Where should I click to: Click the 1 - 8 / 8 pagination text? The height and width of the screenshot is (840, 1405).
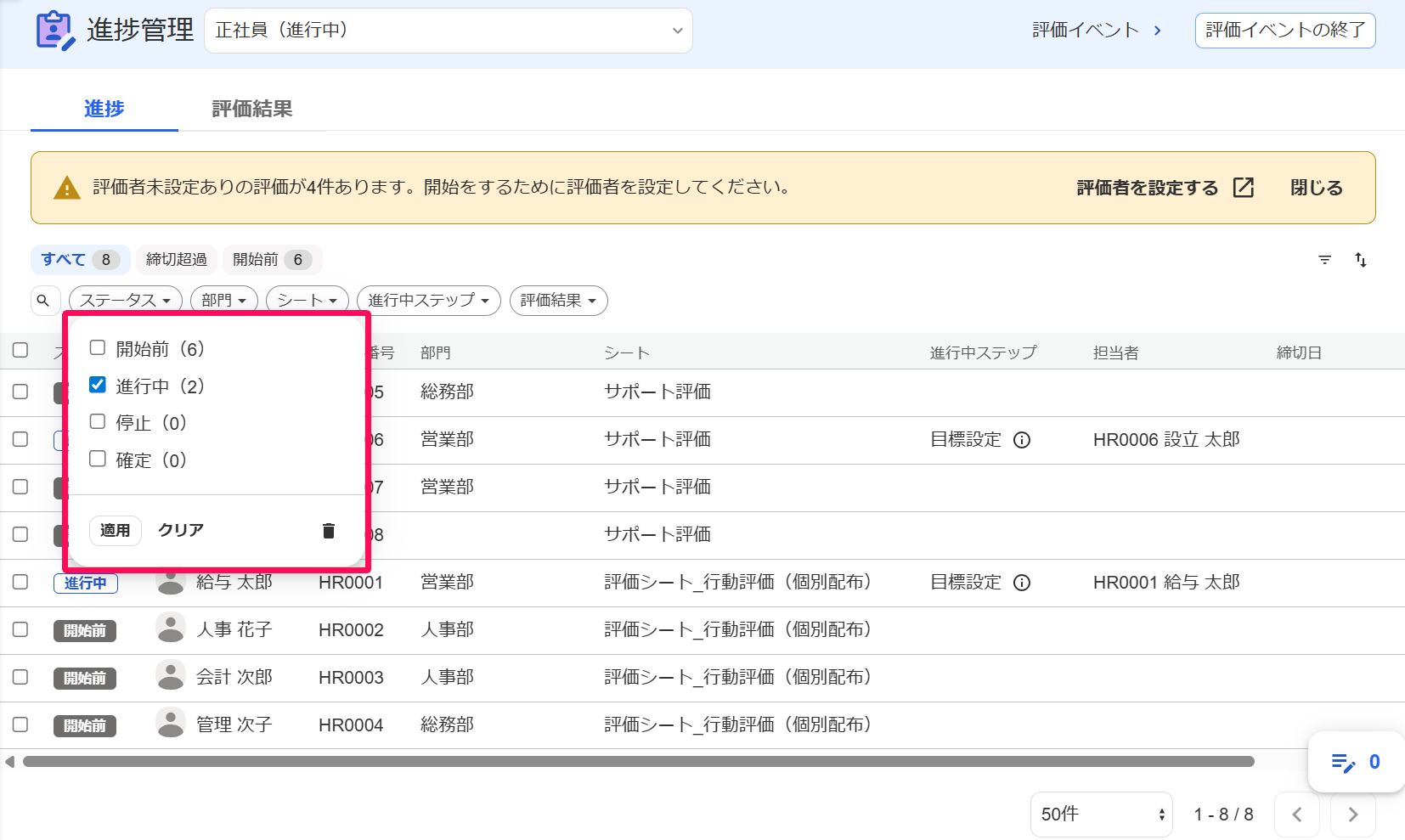point(1223,815)
